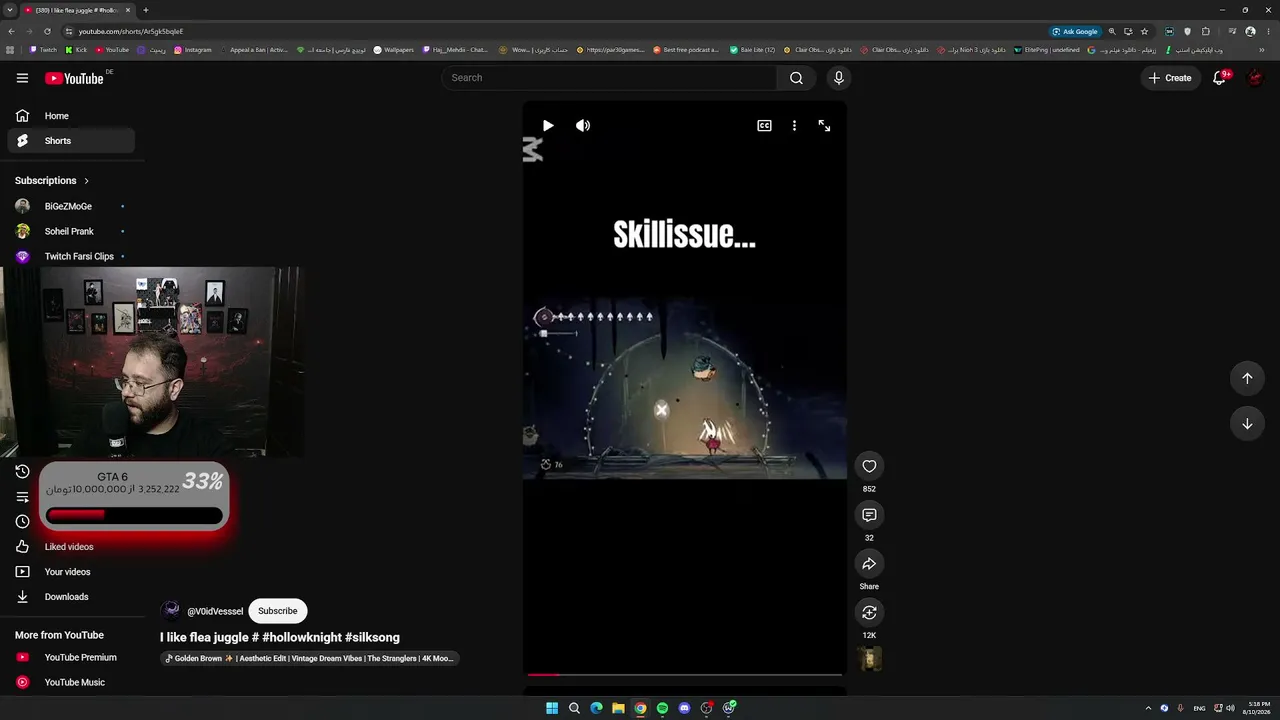The height and width of the screenshot is (720, 1280).
Task: Open the V0idVesssel channel avatar
Action: click(x=171, y=611)
